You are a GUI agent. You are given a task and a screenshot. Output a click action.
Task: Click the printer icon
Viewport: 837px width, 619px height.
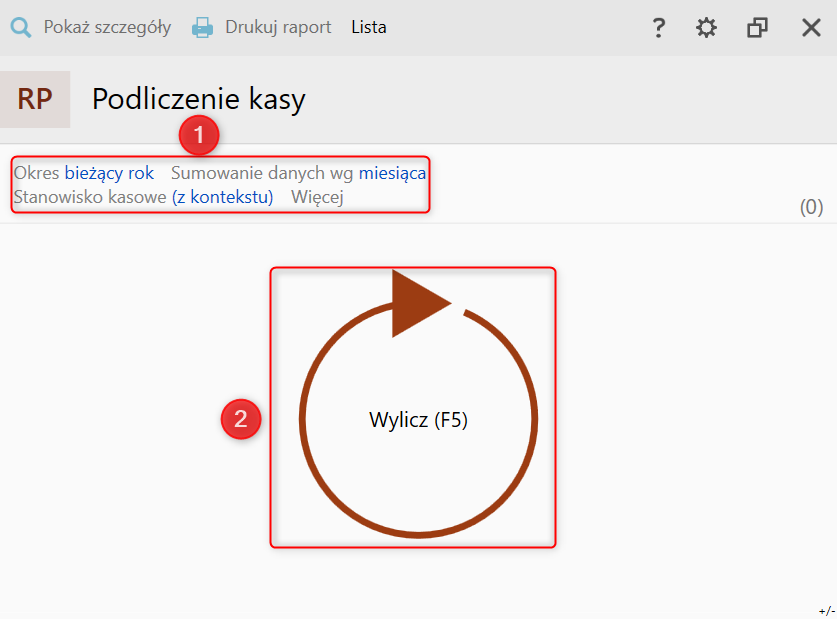202,27
